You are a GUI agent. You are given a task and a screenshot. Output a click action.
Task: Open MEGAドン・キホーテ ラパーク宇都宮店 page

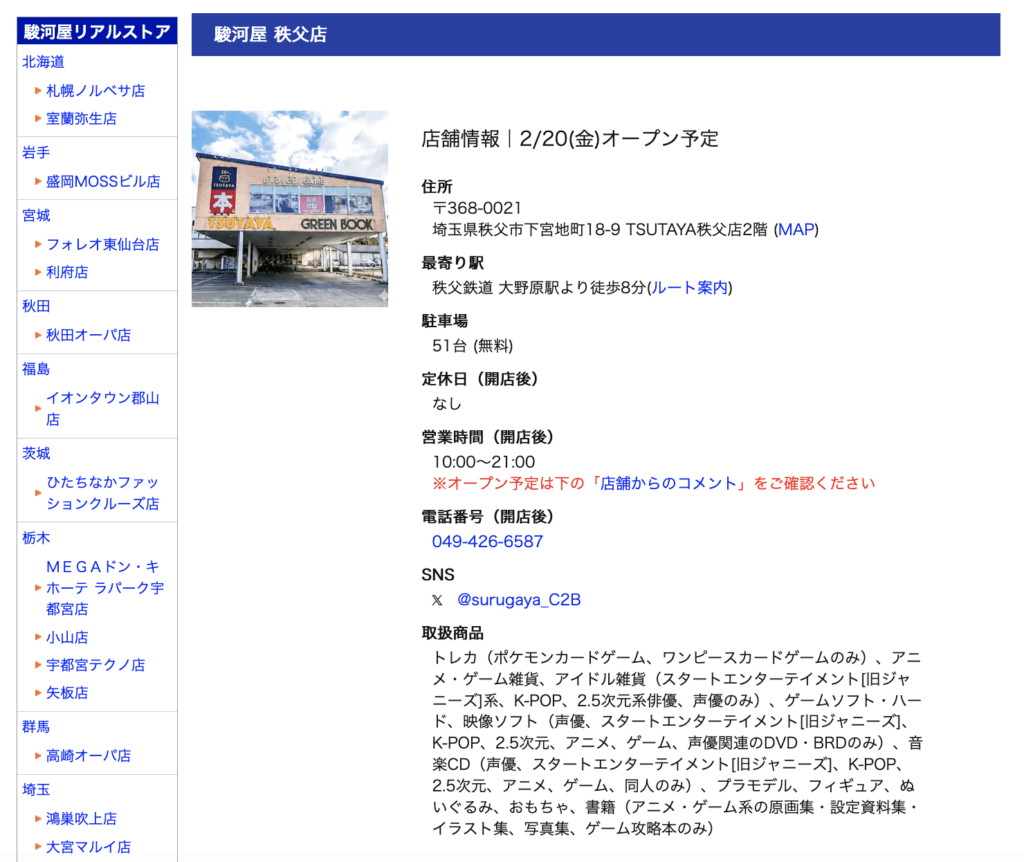pos(104,587)
